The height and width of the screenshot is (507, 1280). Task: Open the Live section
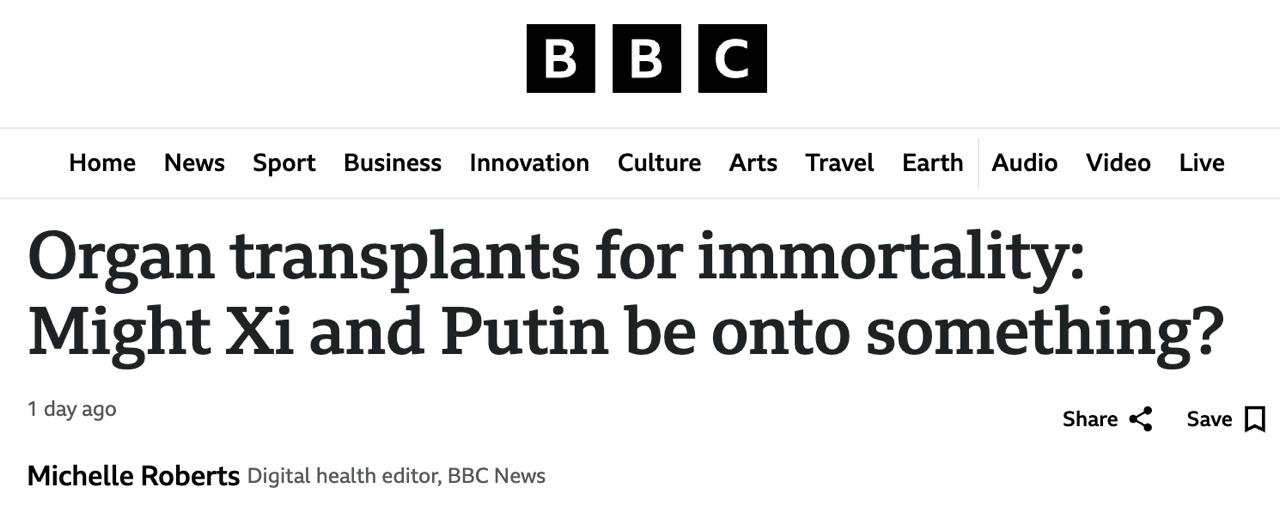[x=1201, y=163]
